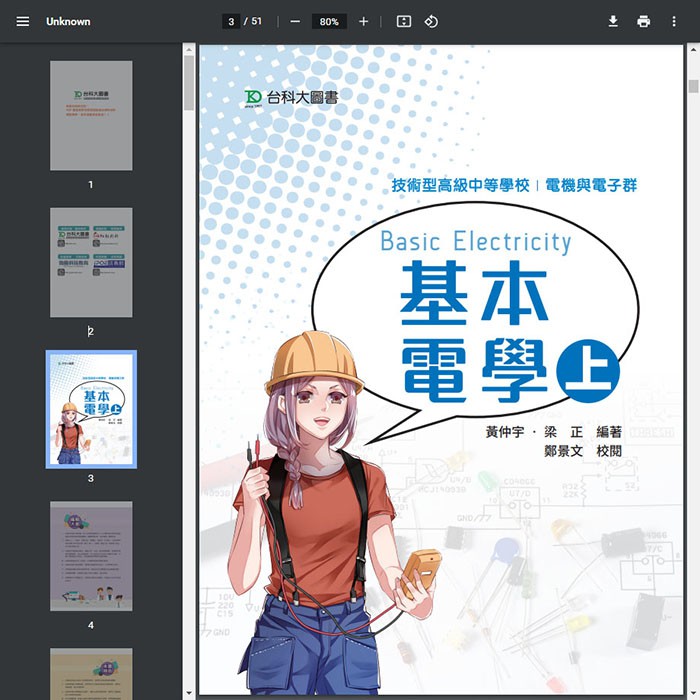The image size is (700, 700).
Task: Click the 台科大圖書 publisher logo on the page
Action: [x=291, y=97]
